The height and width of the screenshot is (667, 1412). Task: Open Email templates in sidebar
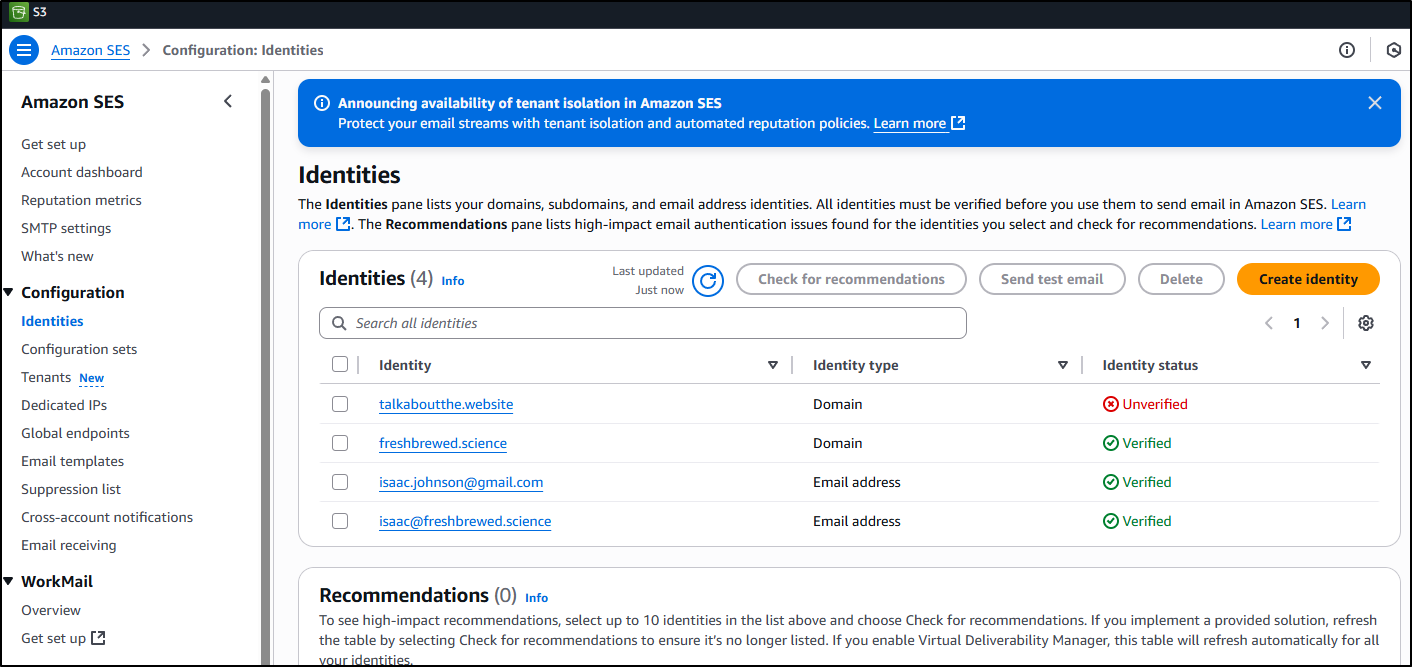[x=72, y=461]
